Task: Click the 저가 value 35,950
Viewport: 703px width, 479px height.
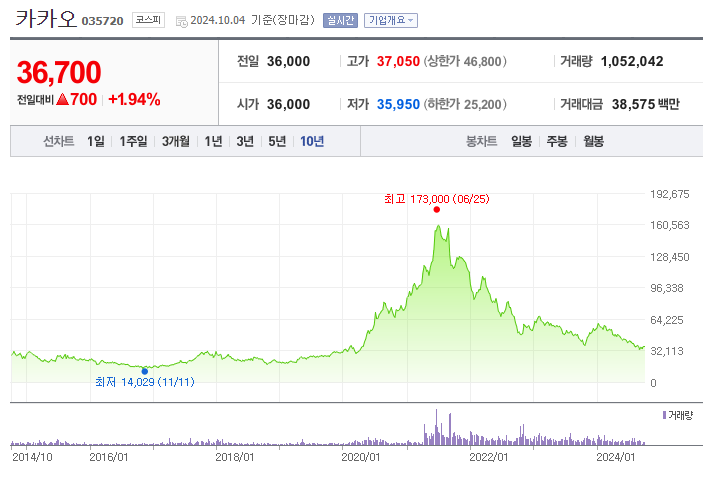Action: [398, 105]
